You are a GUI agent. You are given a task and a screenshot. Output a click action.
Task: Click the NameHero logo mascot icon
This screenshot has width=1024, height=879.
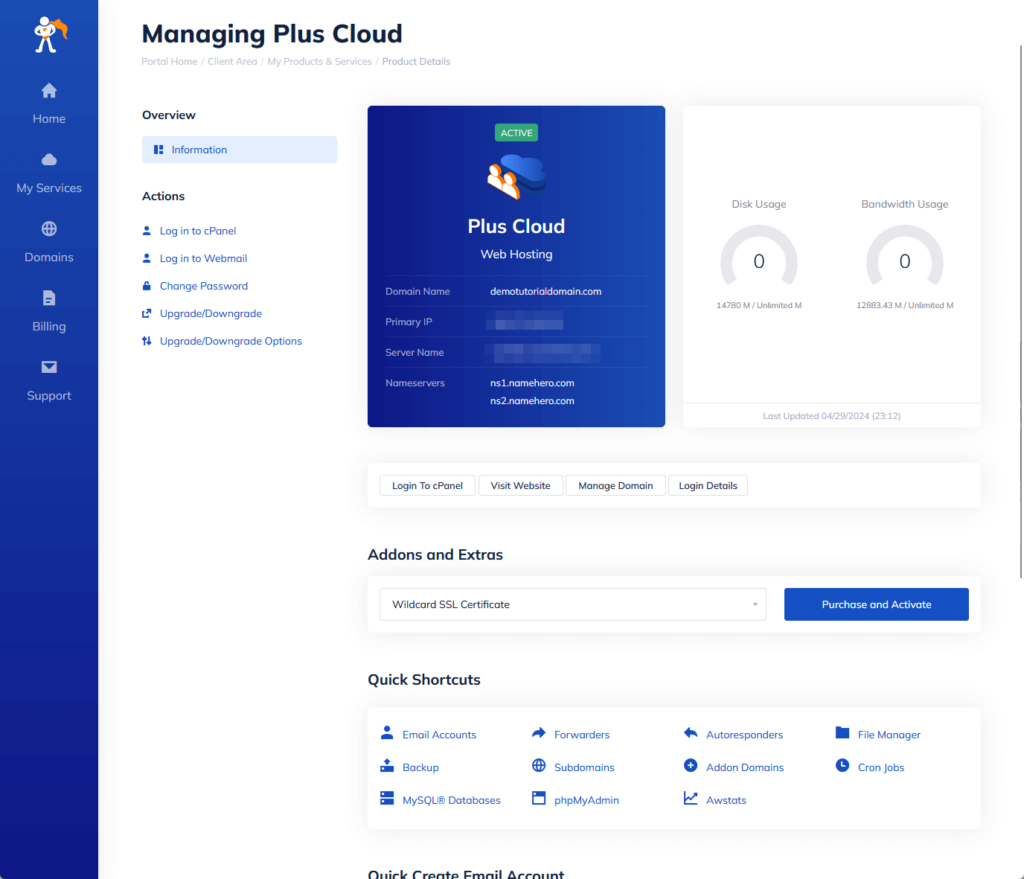point(50,35)
